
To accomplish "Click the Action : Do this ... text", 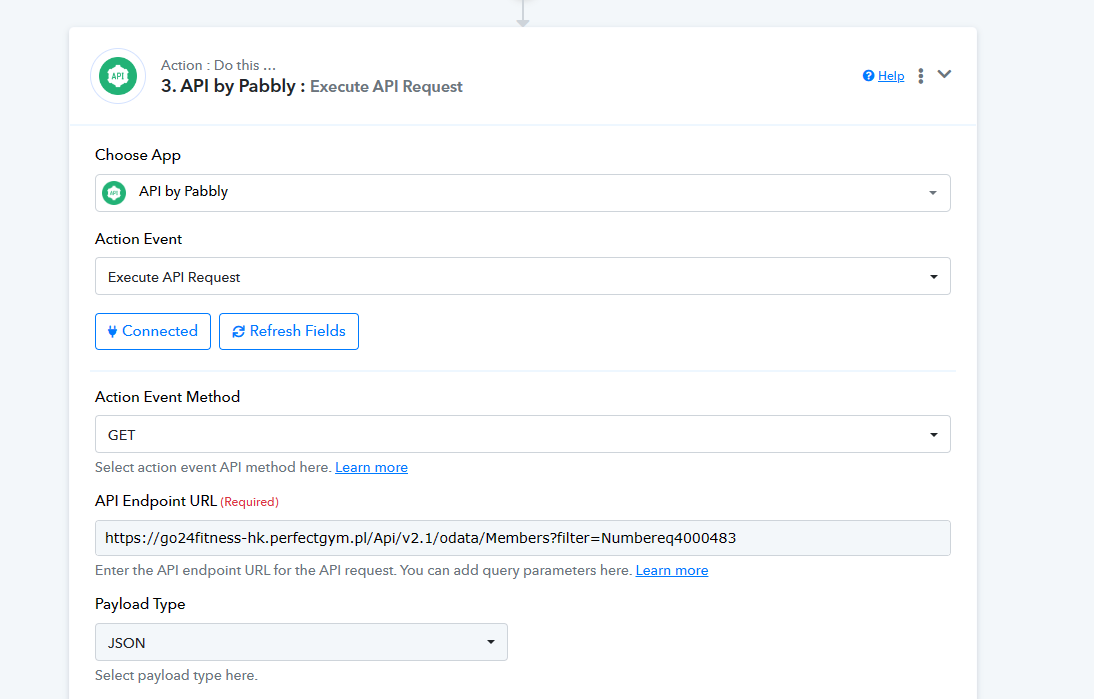I will [218, 65].
